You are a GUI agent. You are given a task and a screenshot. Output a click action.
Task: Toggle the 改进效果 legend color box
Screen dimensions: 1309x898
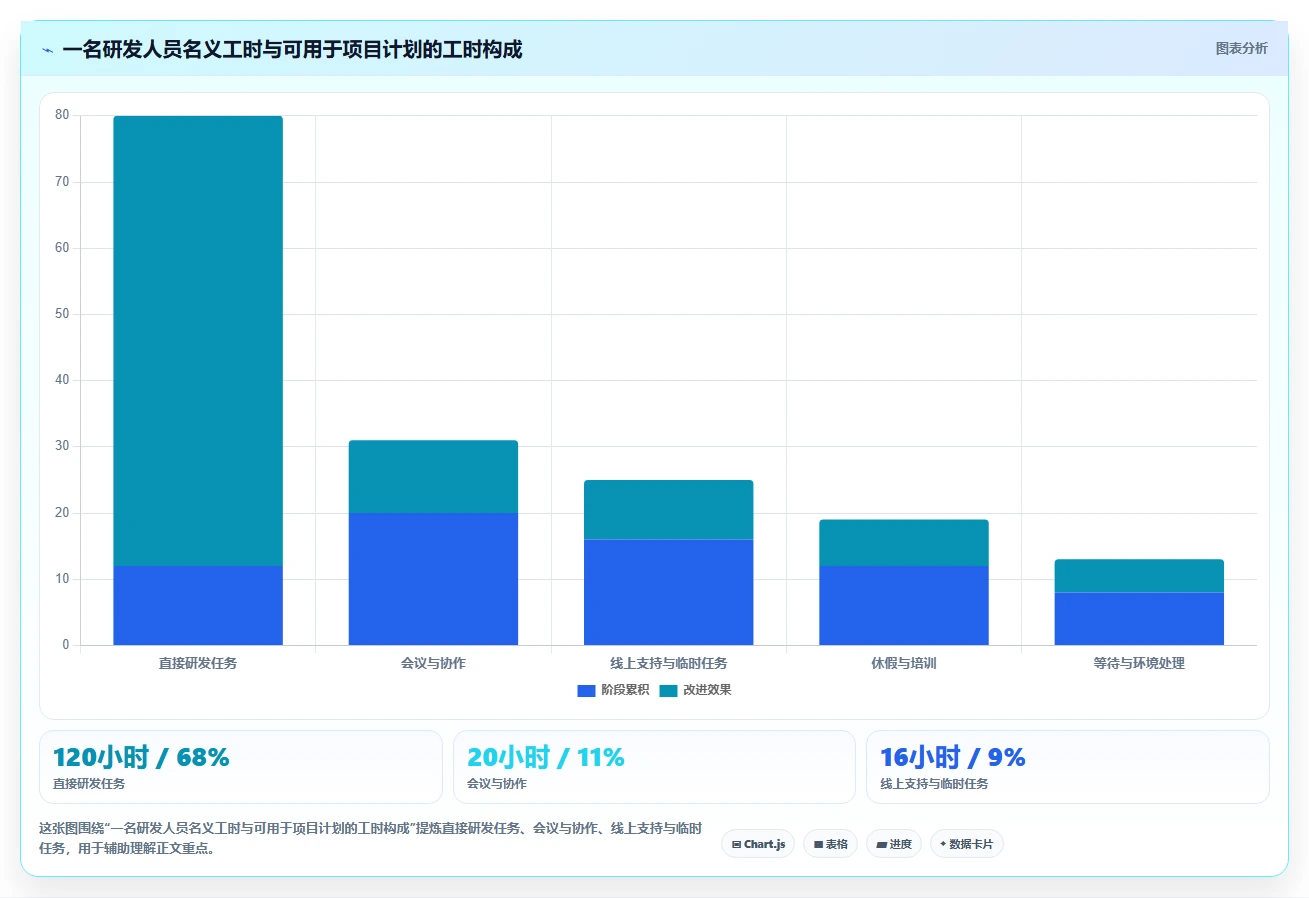click(x=668, y=690)
